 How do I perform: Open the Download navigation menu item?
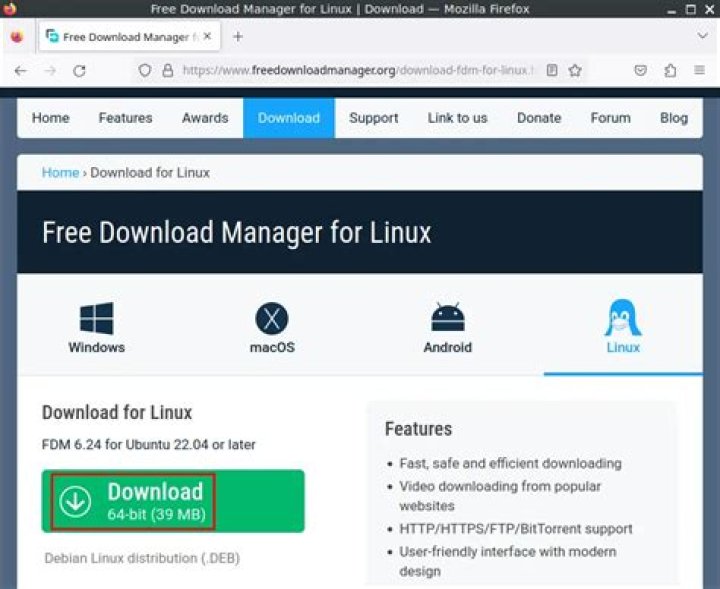289,118
